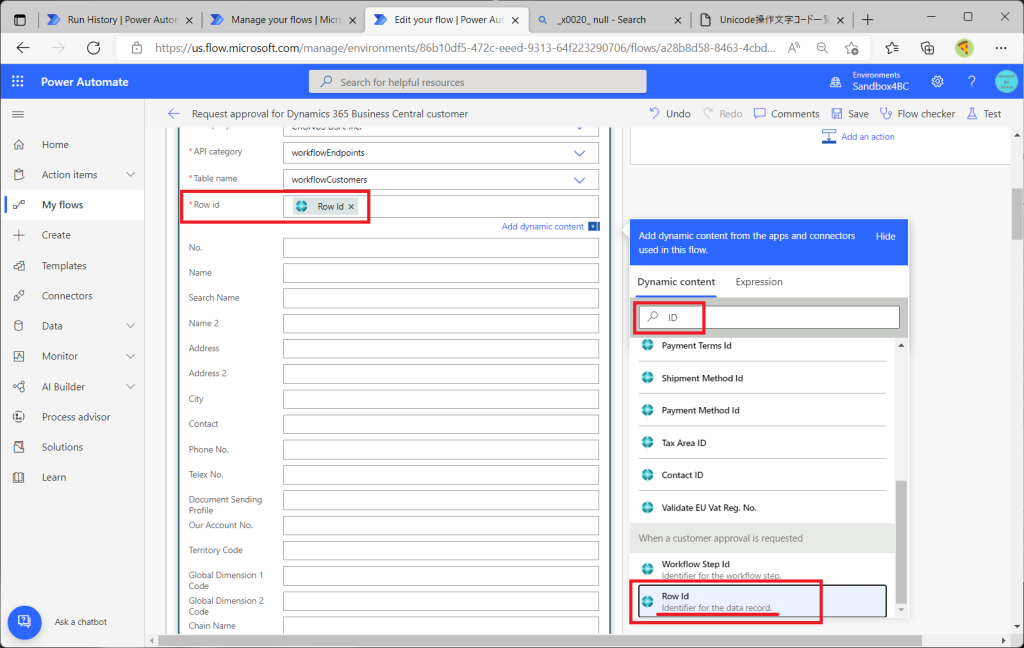Open a new browser tab
1024x648 pixels.
[867, 20]
